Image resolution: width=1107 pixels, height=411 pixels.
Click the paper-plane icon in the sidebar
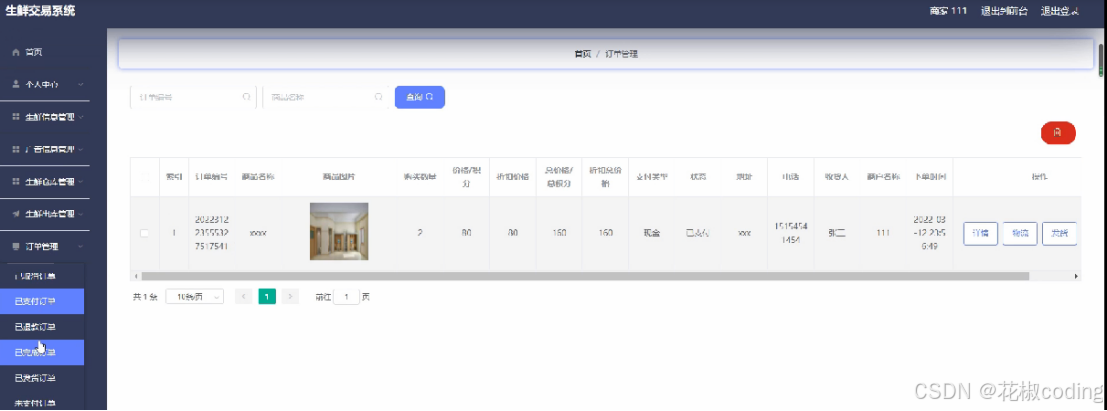tap(16, 213)
